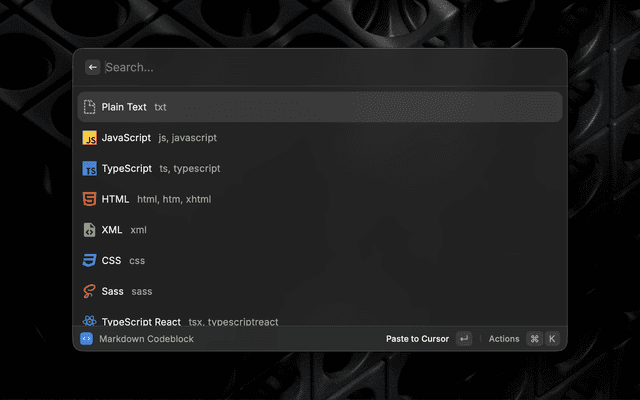The height and width of the screenshot is (400, 640).
Task: Click the Markdown Codeblock extension icon
Action: pos(86,339)
